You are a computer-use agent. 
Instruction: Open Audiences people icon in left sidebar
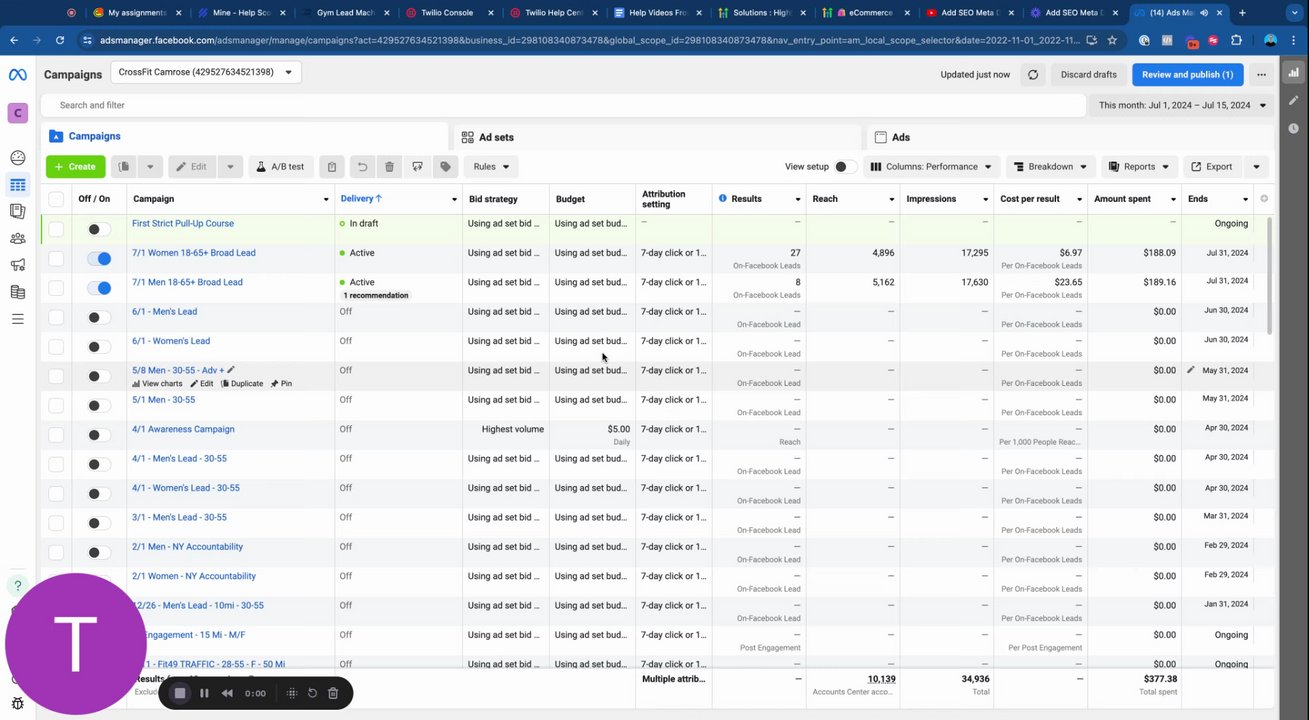tap(17, 238)
